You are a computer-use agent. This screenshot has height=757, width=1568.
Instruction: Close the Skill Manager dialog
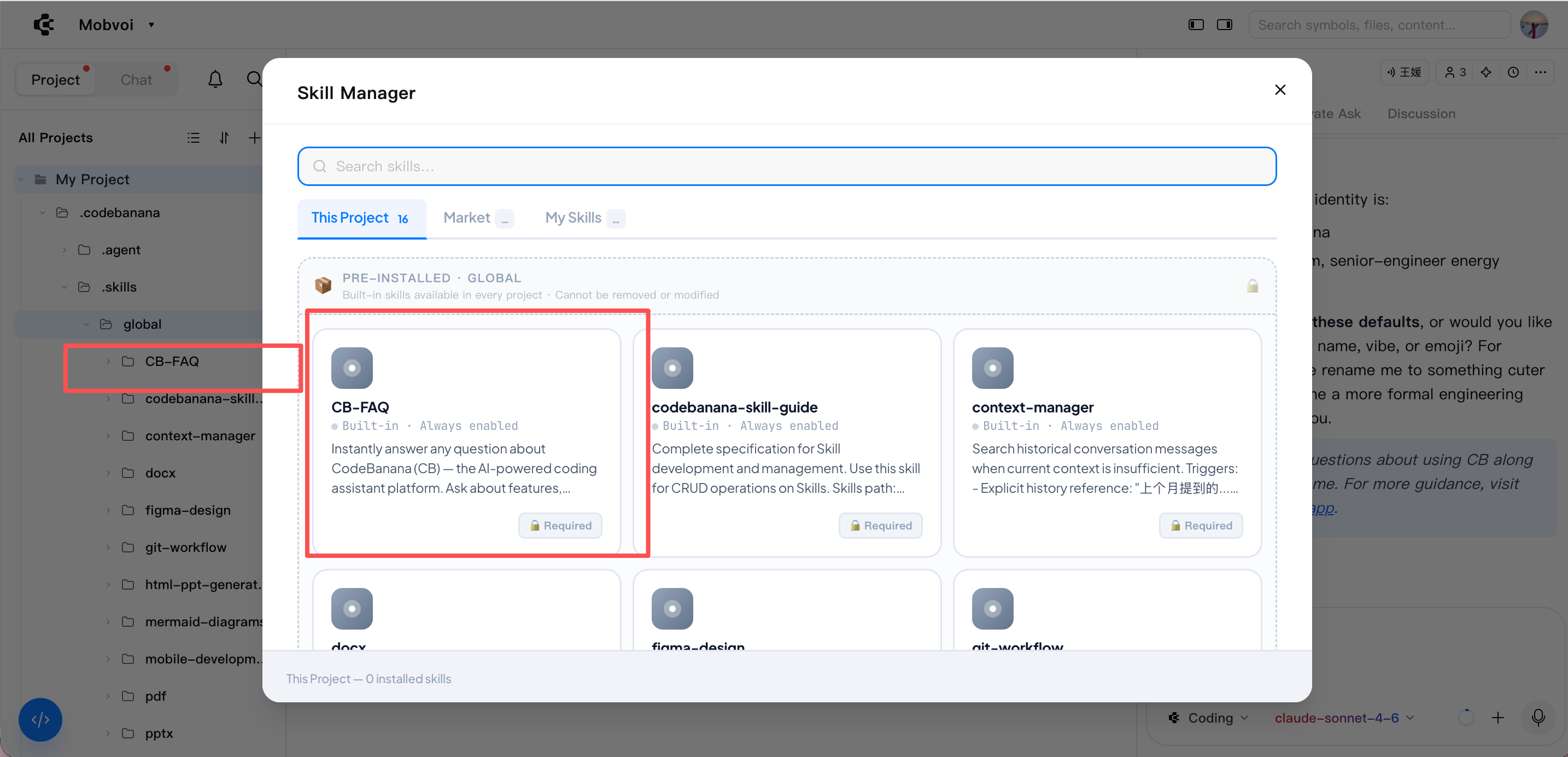(x=1279, y=90)
